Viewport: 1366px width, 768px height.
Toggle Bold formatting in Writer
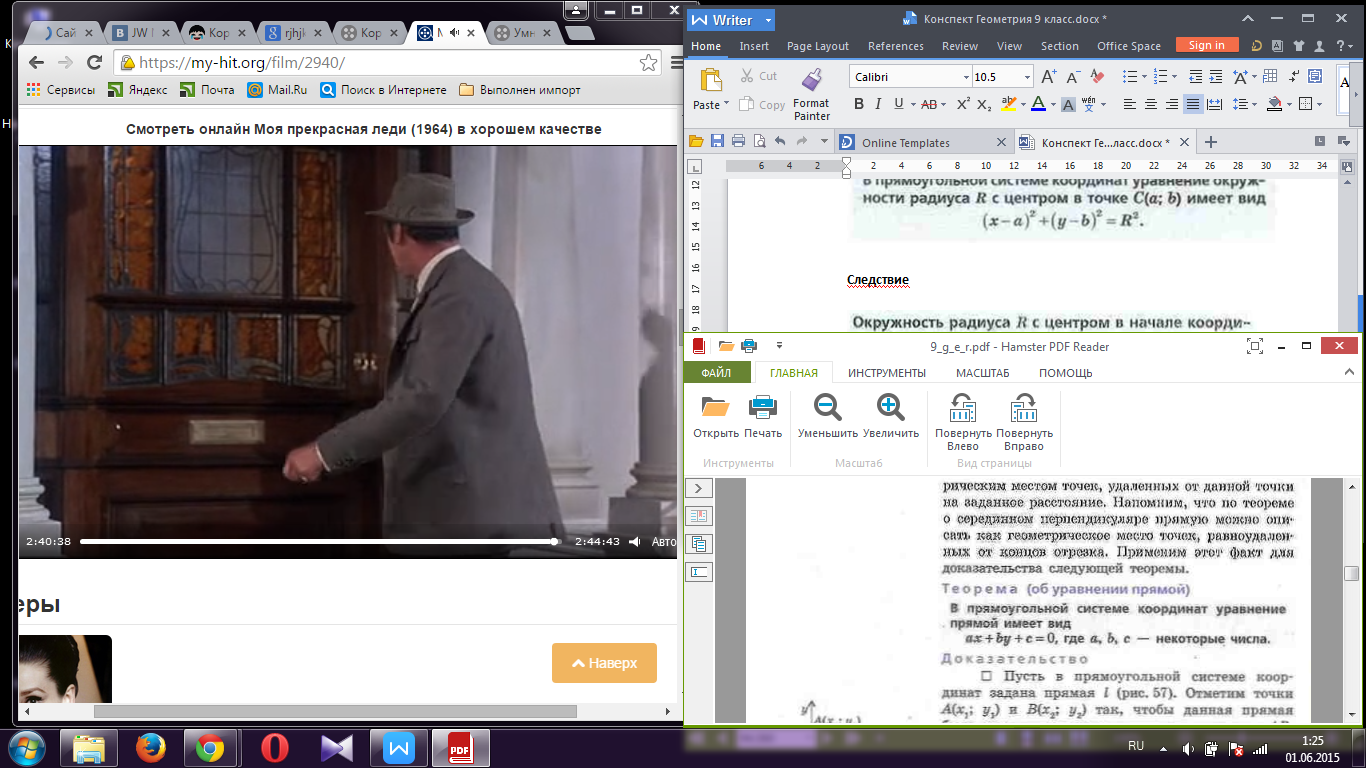859,104
